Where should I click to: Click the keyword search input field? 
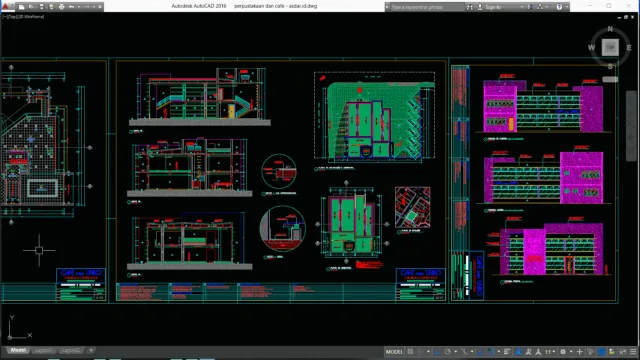428,7
